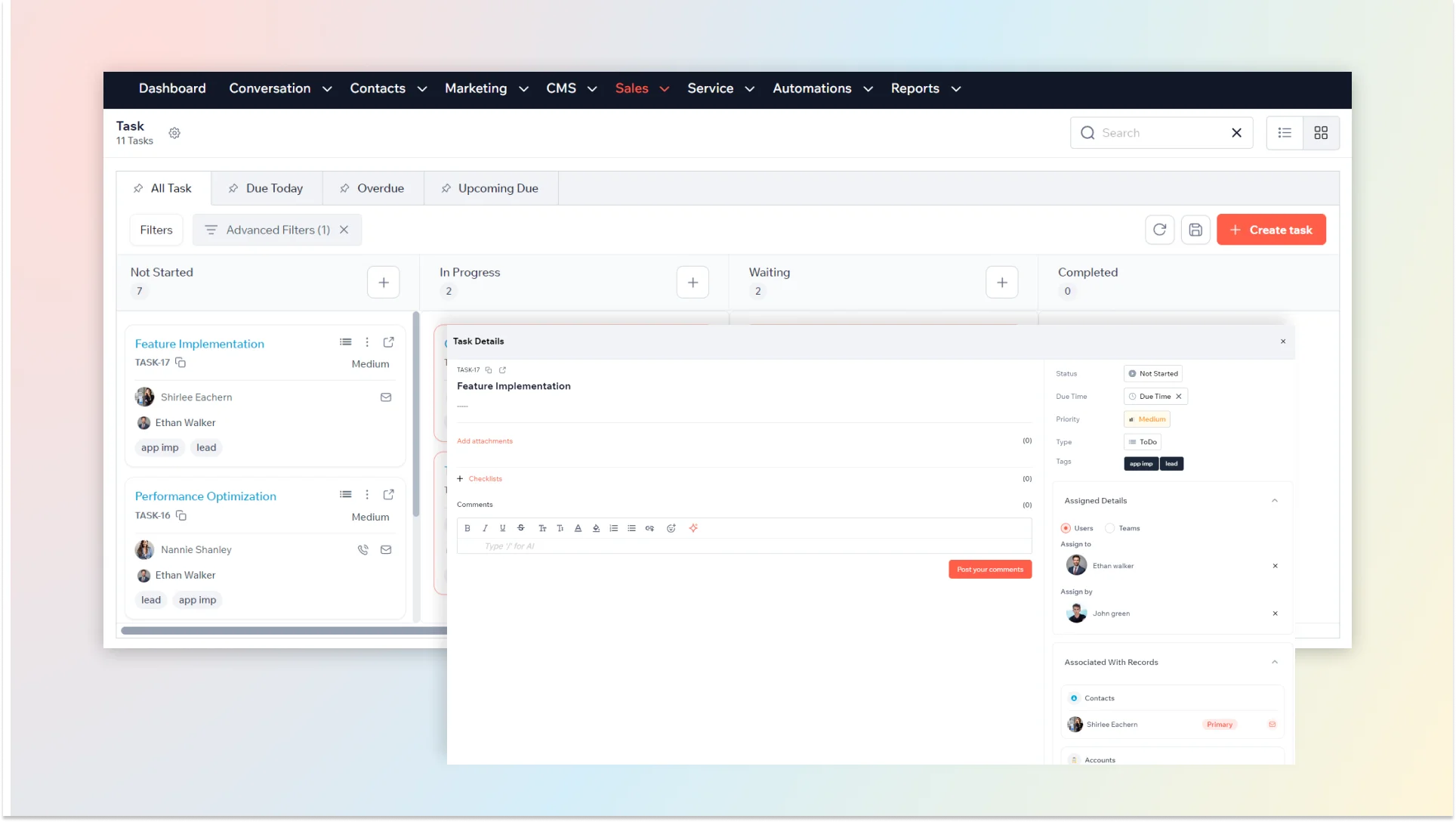Switch to list view toggle

pyautogui.click(x=1285, y=133)
